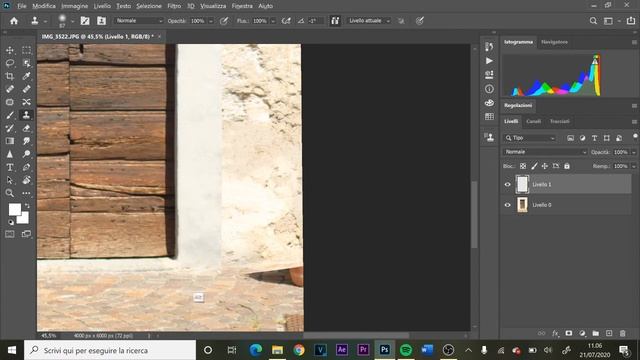Select the Rectangular Marquee tool
Image resolution: width=640 pixels, height=360 pixels.
click(27, 50)
